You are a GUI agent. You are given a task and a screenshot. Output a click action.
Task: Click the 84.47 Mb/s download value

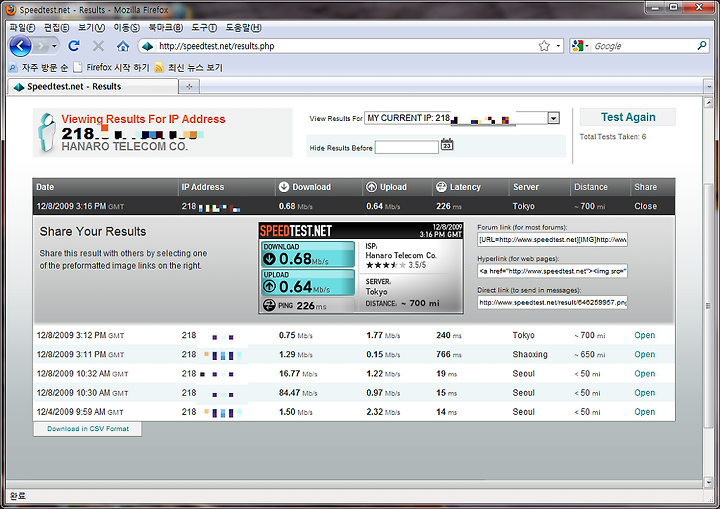coord(298,393)
